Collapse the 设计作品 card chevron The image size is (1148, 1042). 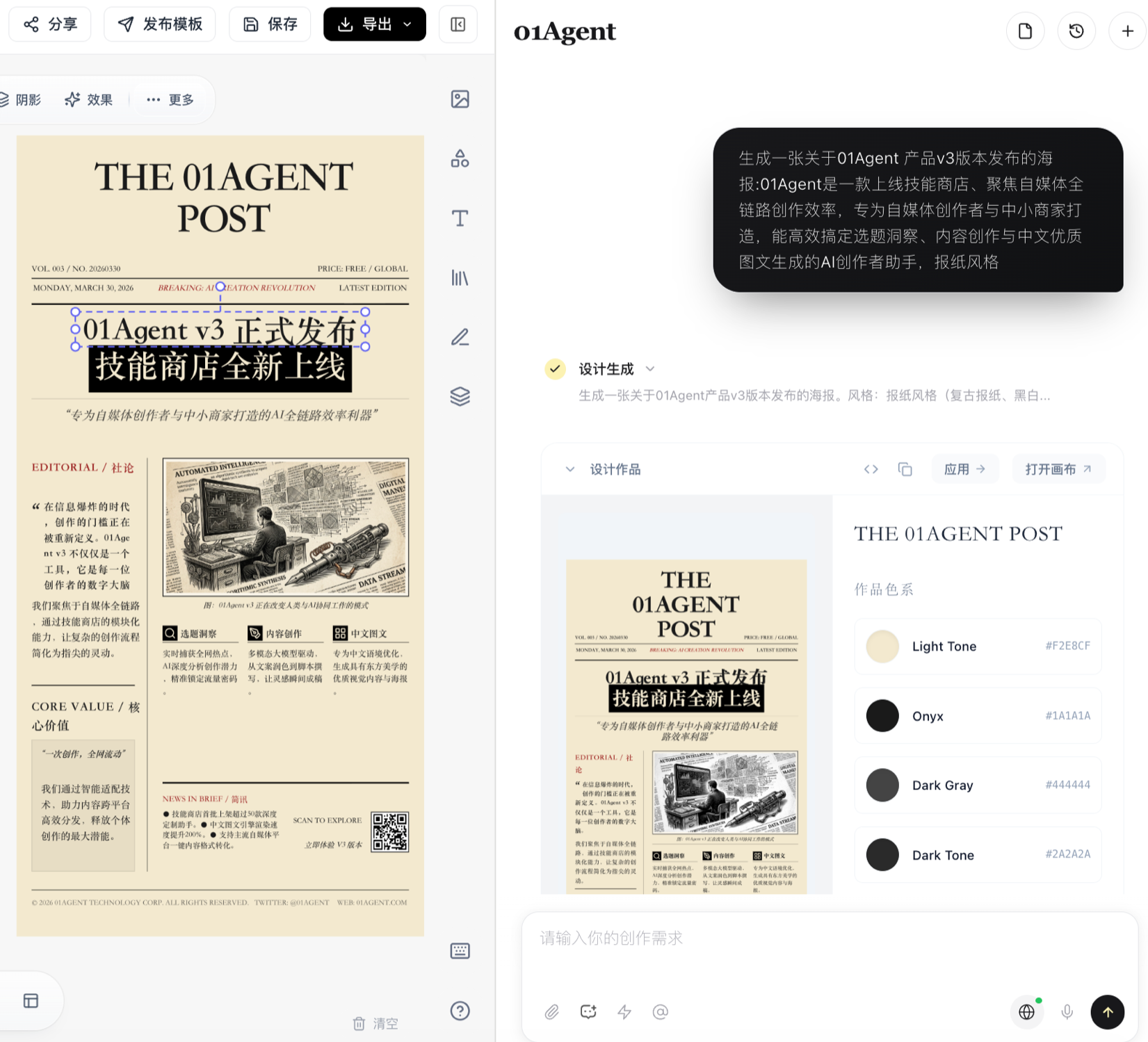[x=570, y=469]
